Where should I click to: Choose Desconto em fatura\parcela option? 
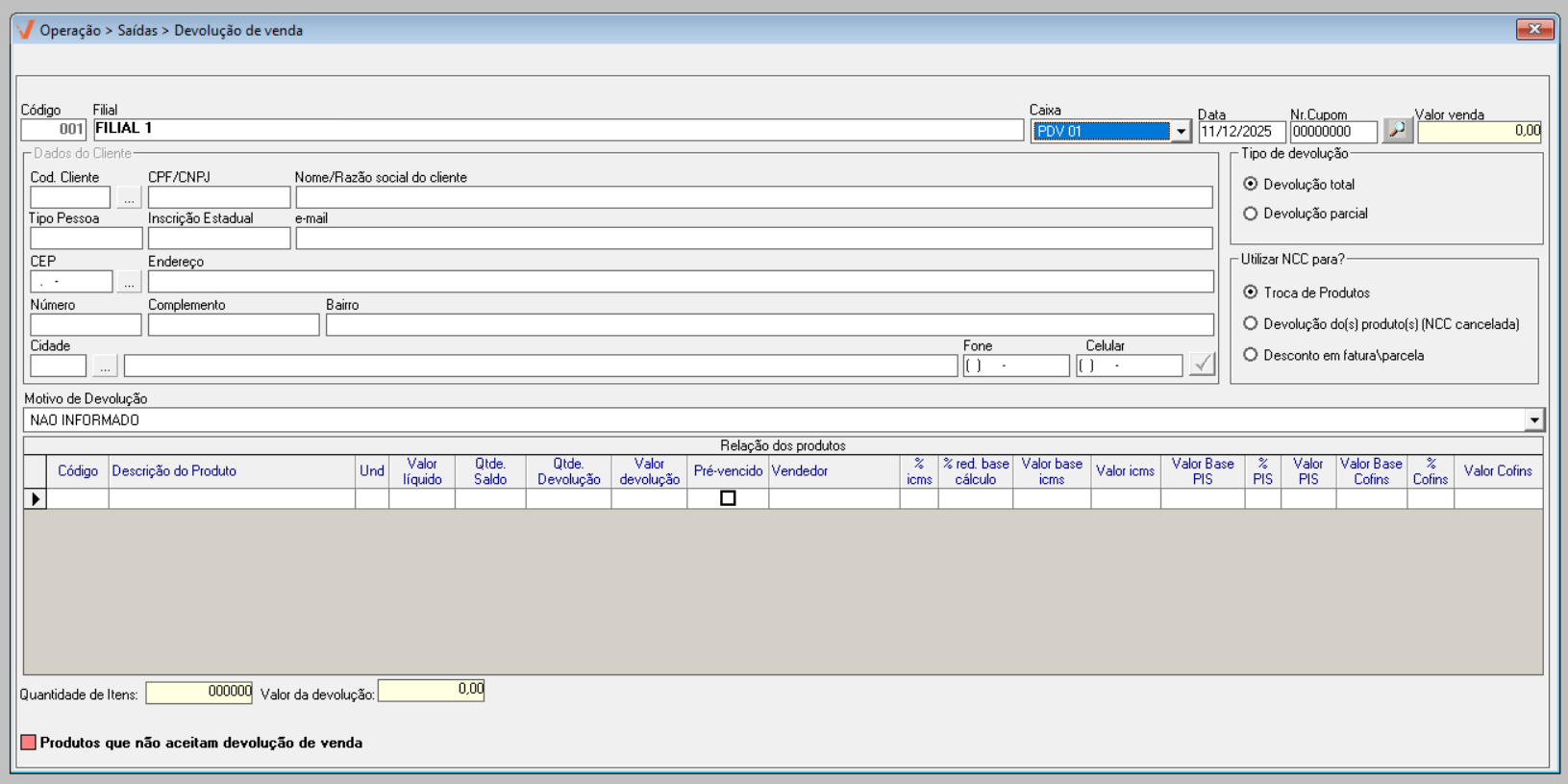click(x=1251, y=355)
